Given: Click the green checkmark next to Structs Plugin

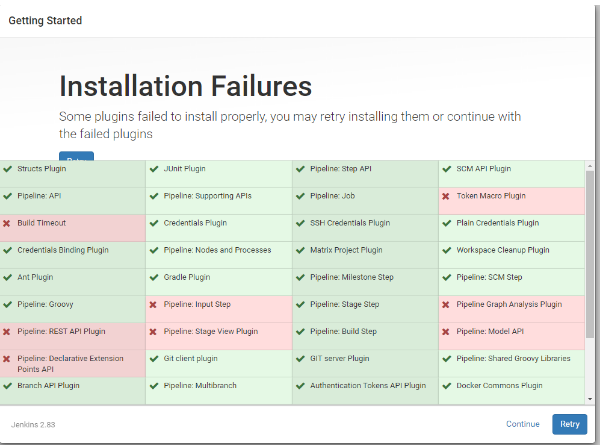Looking at the screenshot, I should click(7, 169).
